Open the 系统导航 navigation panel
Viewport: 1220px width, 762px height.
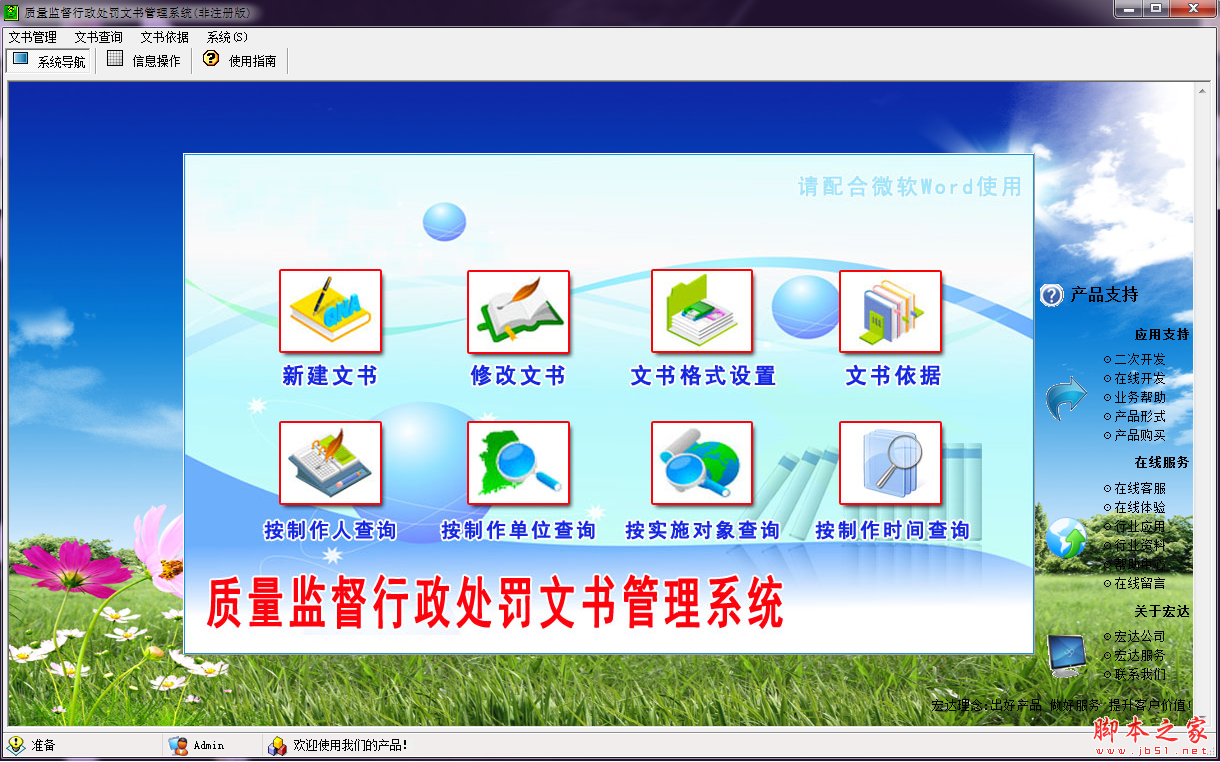[x=48, y=59]
